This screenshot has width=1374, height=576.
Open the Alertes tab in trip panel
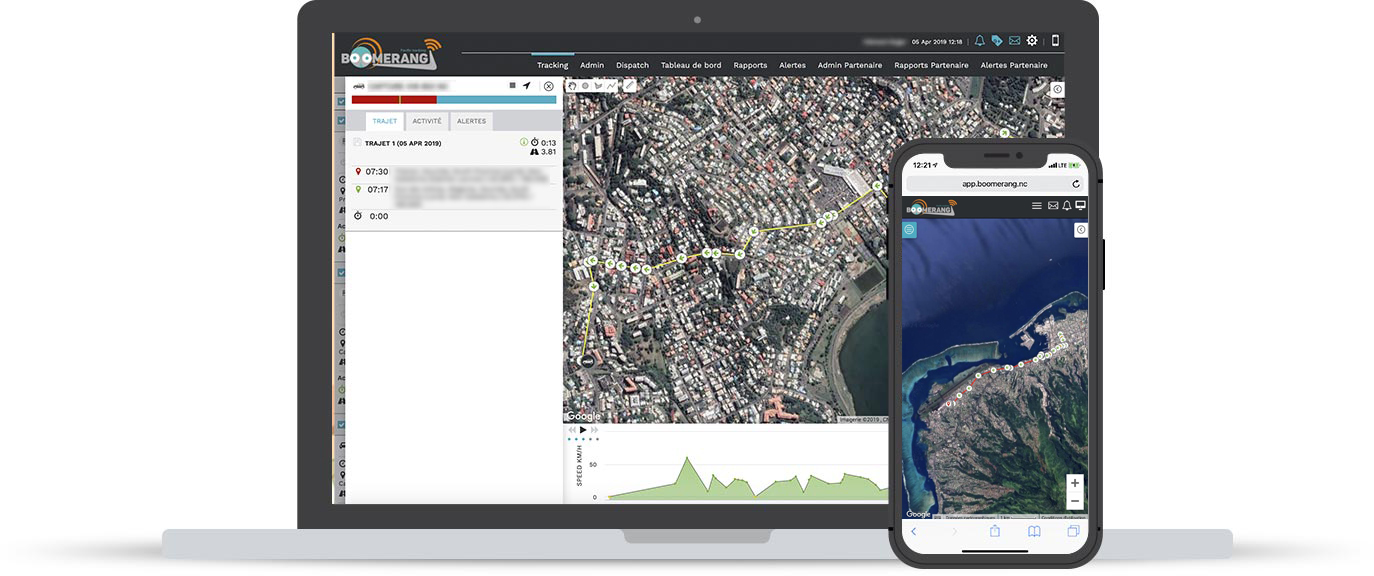click(471, 121)
